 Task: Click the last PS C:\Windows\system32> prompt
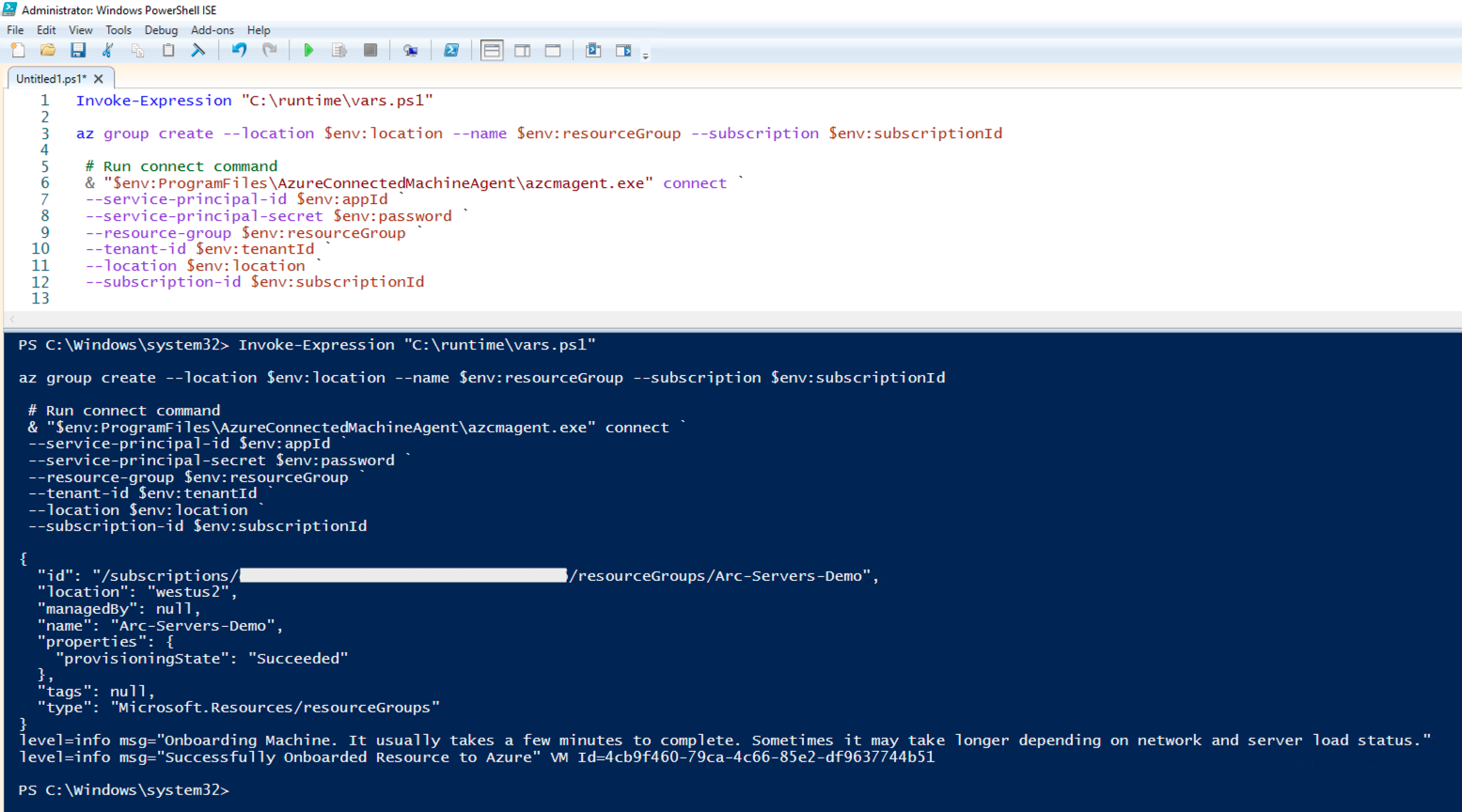(x=123, y=790)
